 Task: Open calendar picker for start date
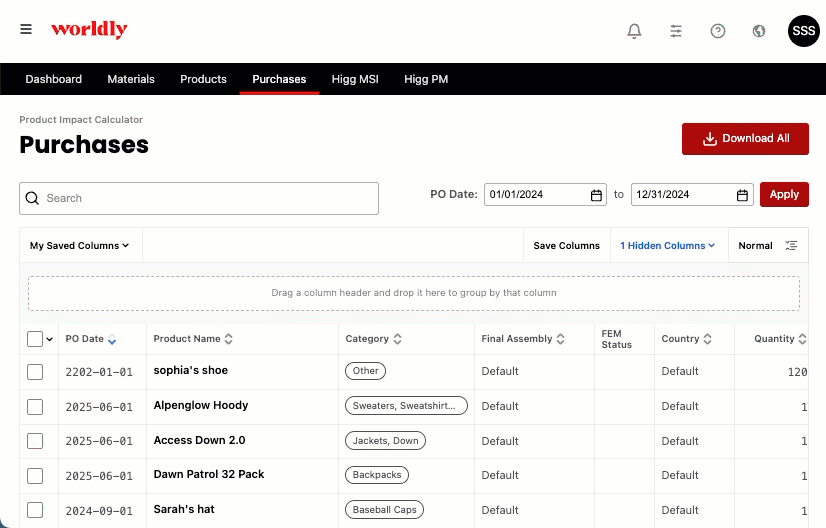pyautogui.click(x=596, y=195)
